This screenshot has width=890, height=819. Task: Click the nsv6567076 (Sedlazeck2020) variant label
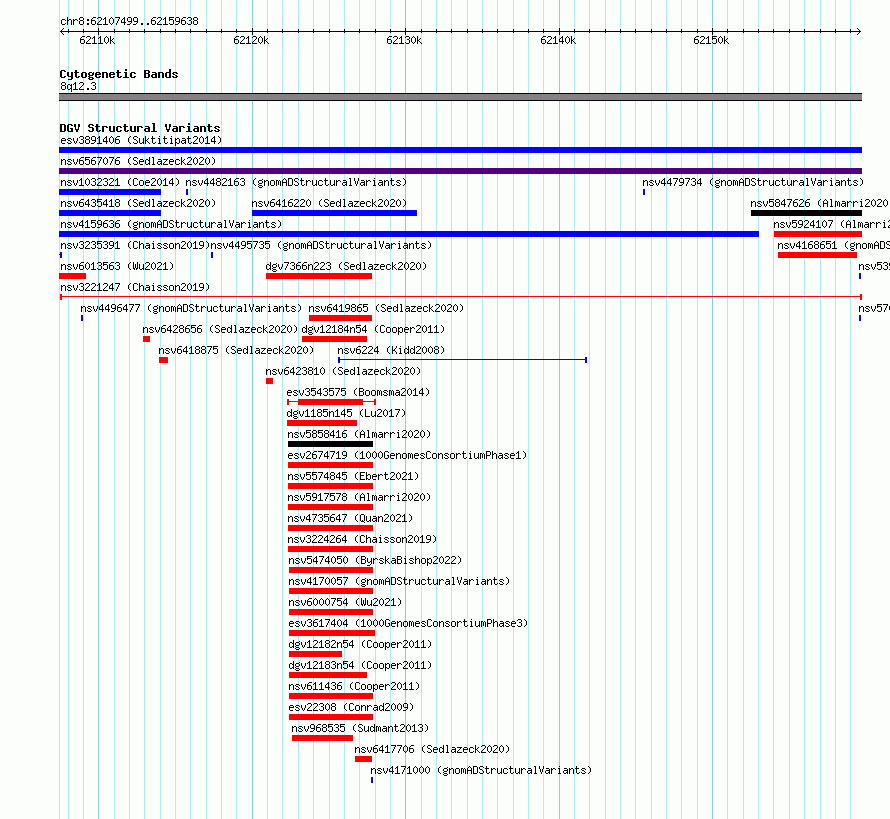(x=138, y=161)
